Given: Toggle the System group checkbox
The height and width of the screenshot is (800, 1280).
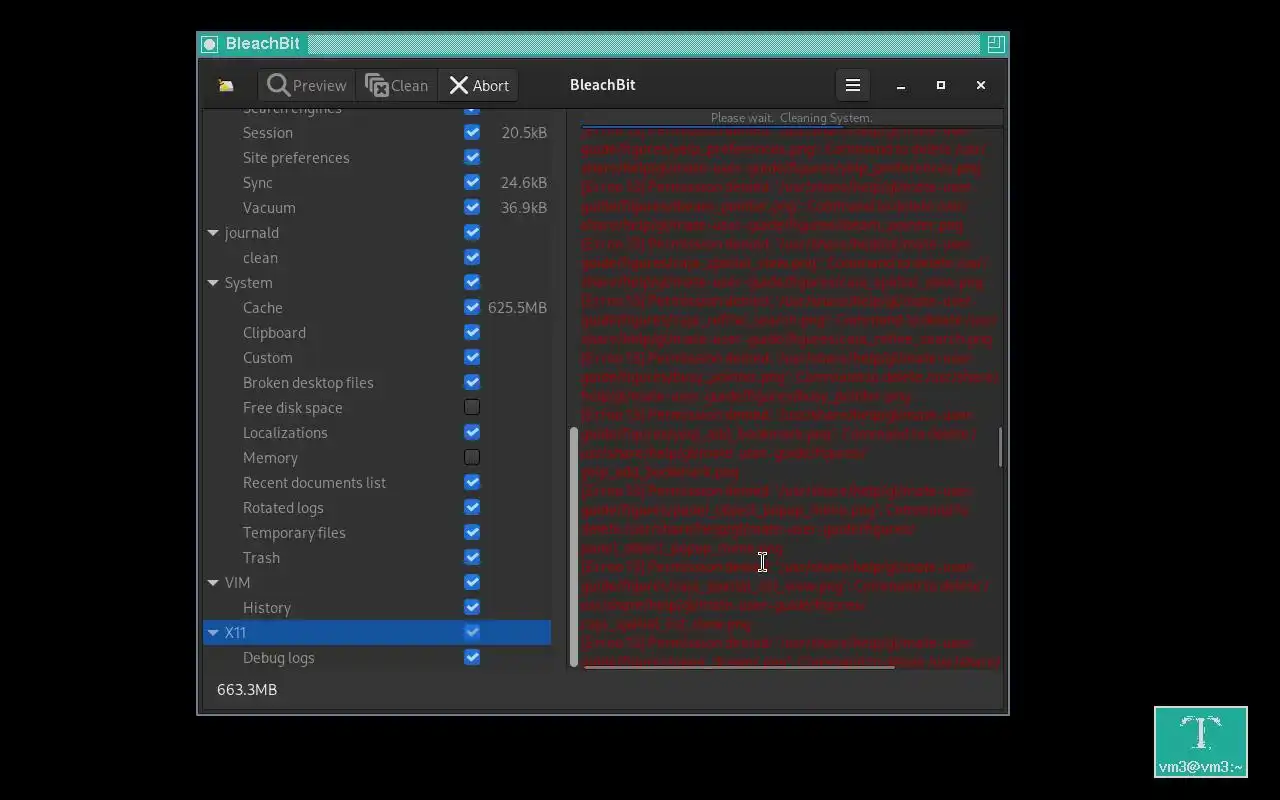Looking at the screenshot, I should tap(472, 283).
